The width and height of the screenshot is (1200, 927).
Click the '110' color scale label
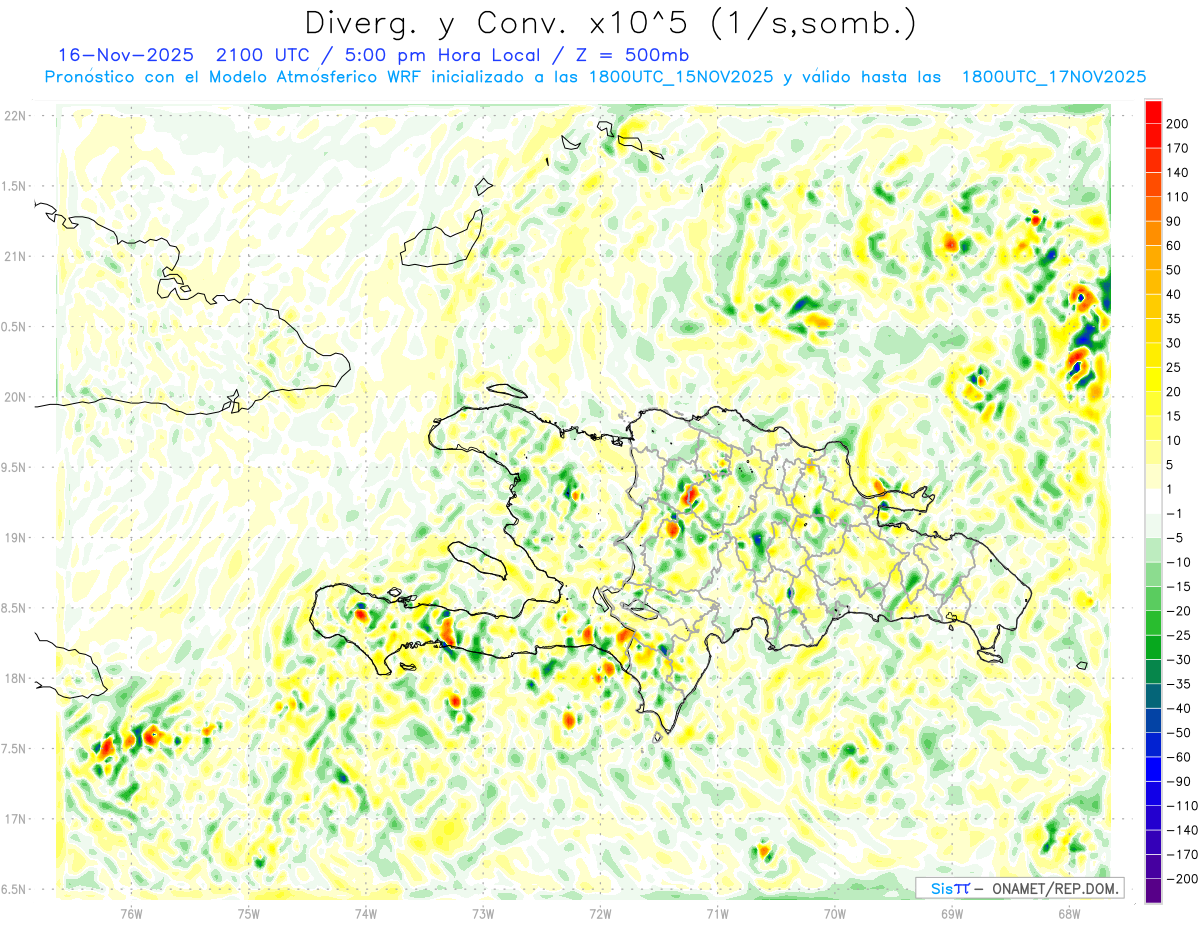(x=1177, y=197)
